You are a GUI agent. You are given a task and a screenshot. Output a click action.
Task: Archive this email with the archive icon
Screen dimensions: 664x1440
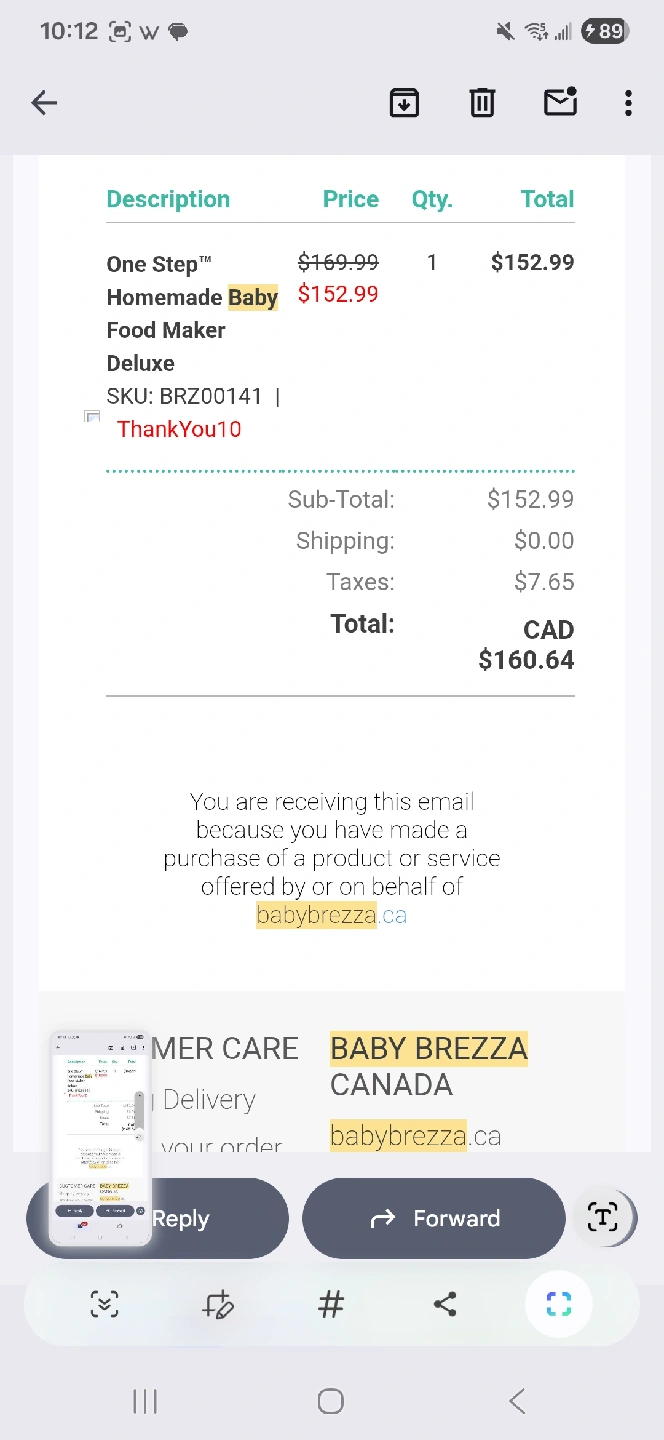[x=404, y=102]
